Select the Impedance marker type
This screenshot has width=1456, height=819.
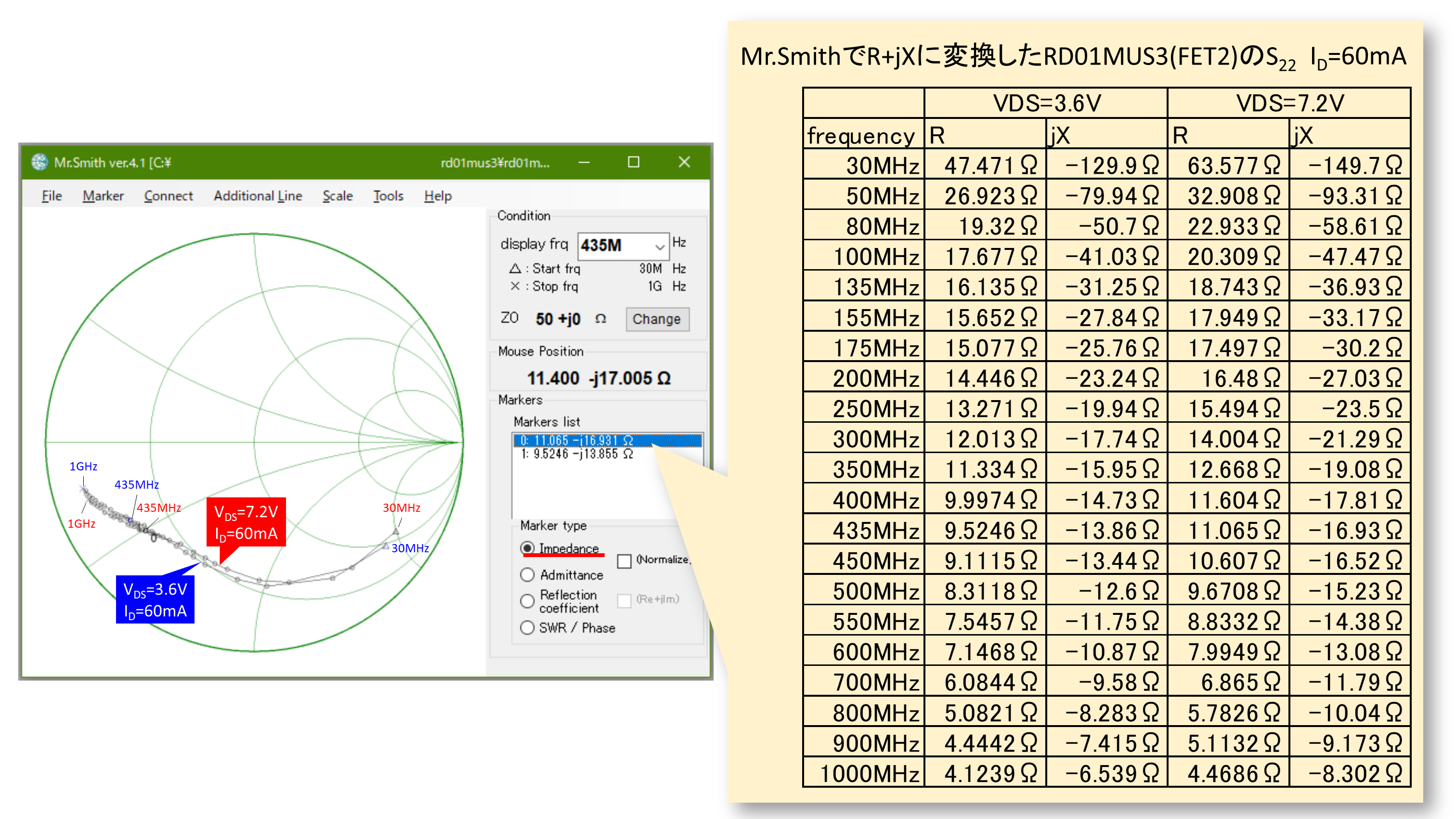click(x=559, y=548)
